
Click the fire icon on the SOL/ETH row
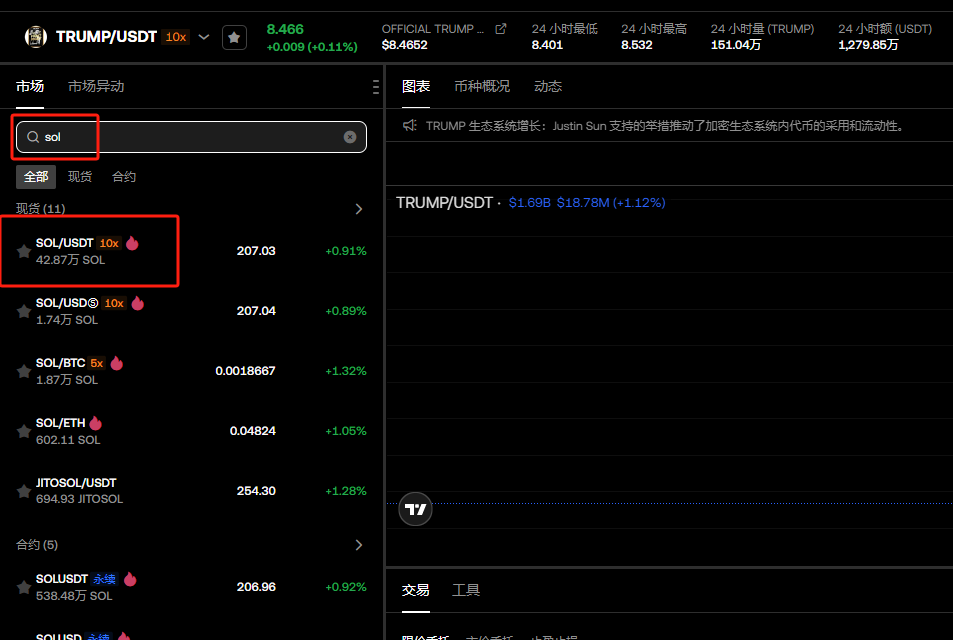pyautogui.click(x=95, y=423)
